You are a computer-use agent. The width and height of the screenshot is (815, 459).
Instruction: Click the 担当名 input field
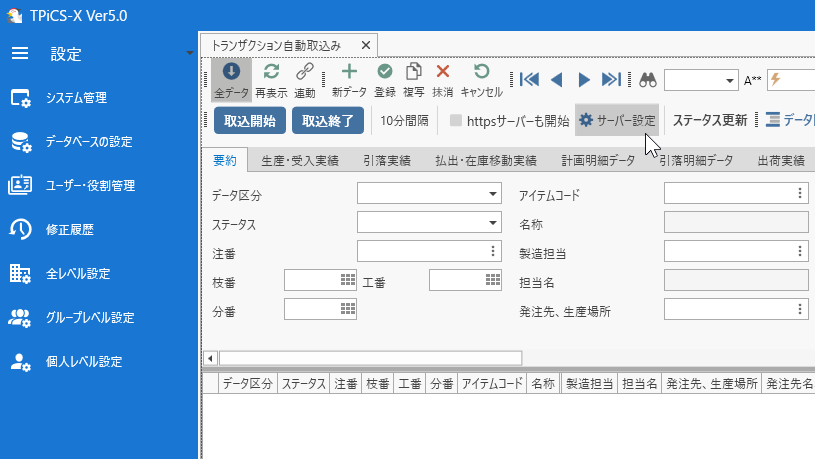(736, 281)
